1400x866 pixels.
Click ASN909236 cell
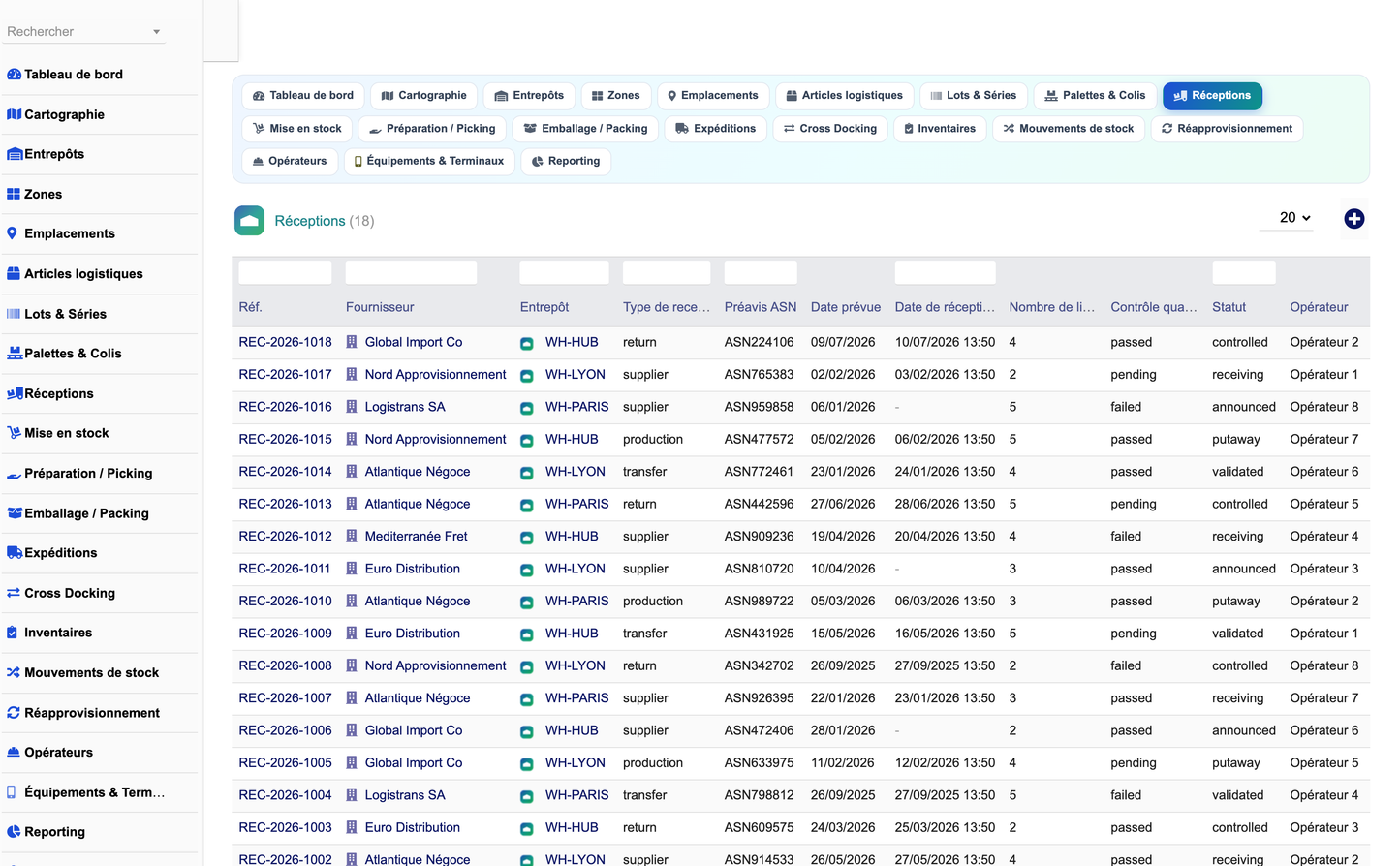[760, 536]
